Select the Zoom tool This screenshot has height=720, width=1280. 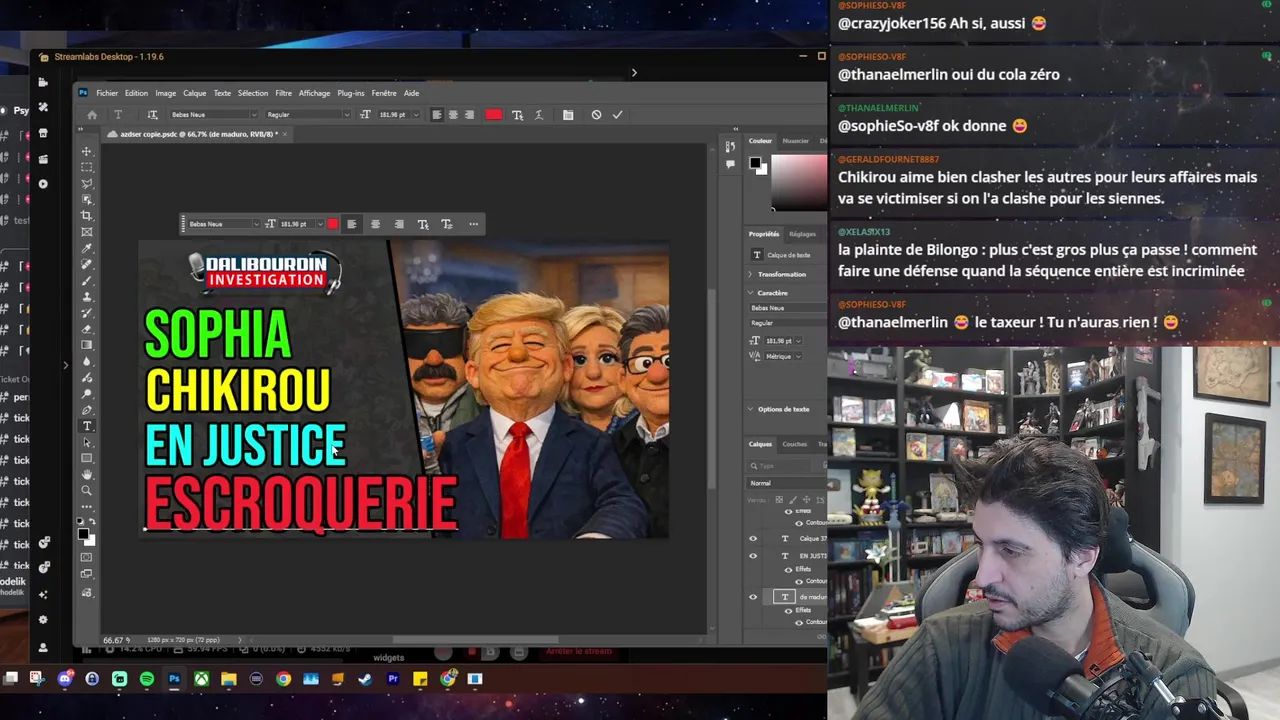(87, 490)
